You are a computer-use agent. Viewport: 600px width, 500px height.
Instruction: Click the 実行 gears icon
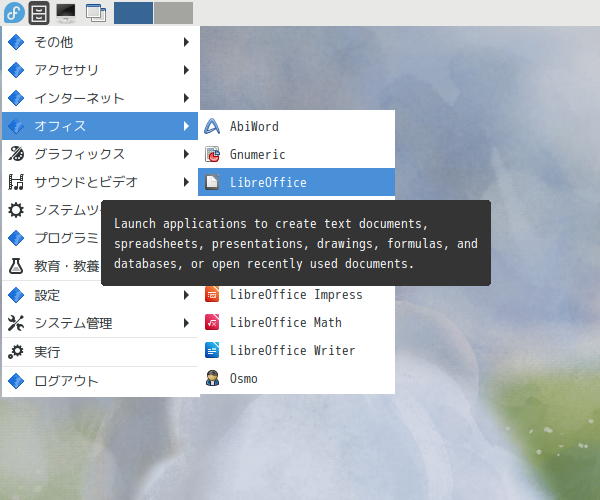[x=16, y=352]
